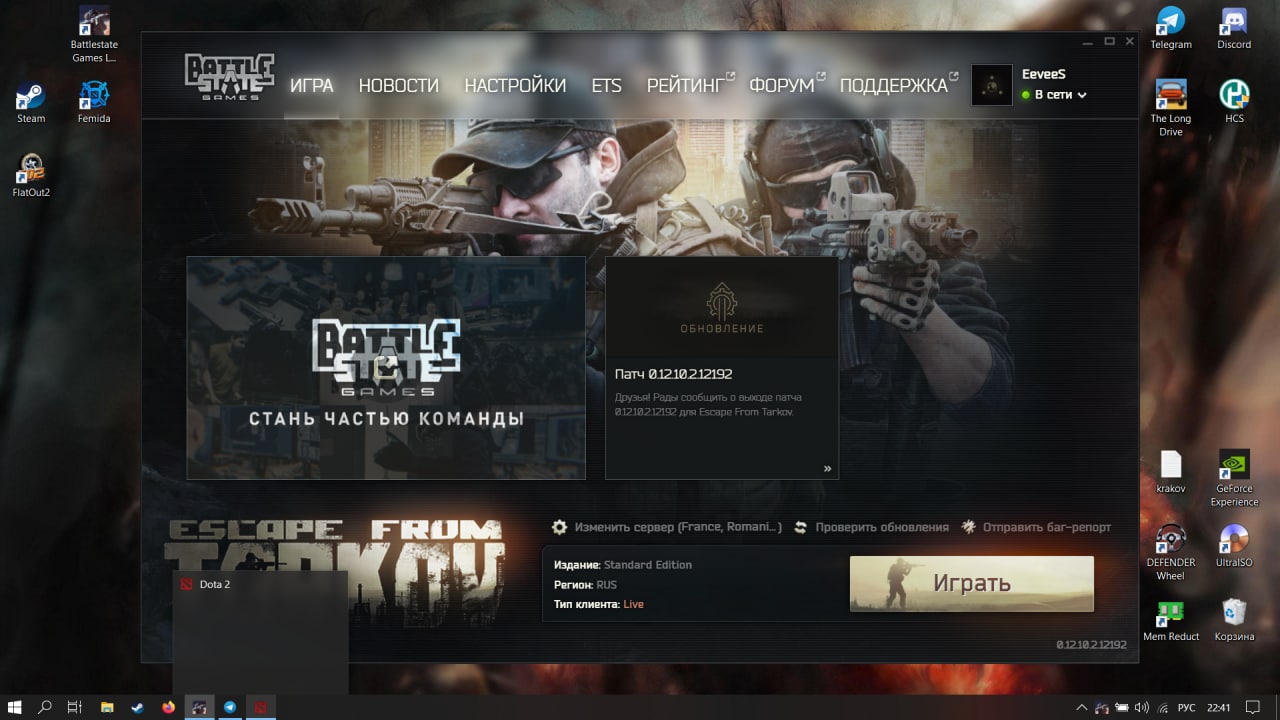Screen dimensions: 1280x720
Task: Click the bug icon for 'Отправить баг-репорт'
Action: (x=968, y=527)
